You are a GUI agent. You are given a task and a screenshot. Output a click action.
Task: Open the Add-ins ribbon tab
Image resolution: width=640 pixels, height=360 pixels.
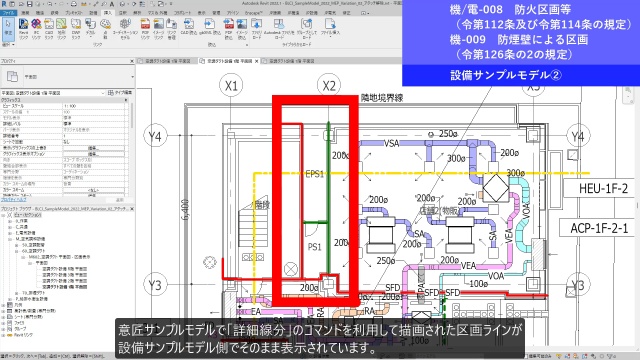[232, 13]
